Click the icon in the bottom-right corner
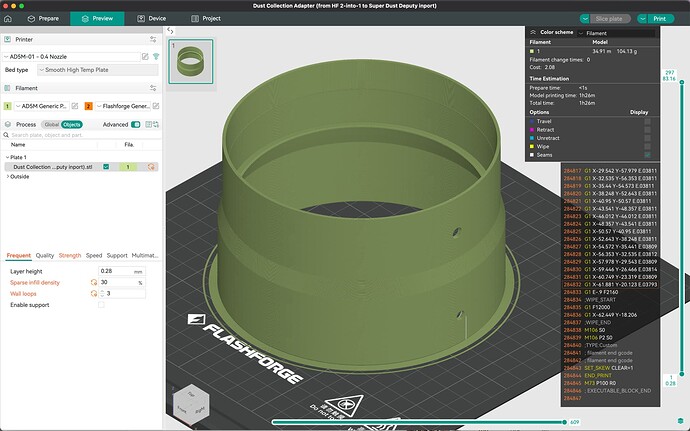This screenshot has height=431, width=690. pyautogui.click(x=681, y=421)
